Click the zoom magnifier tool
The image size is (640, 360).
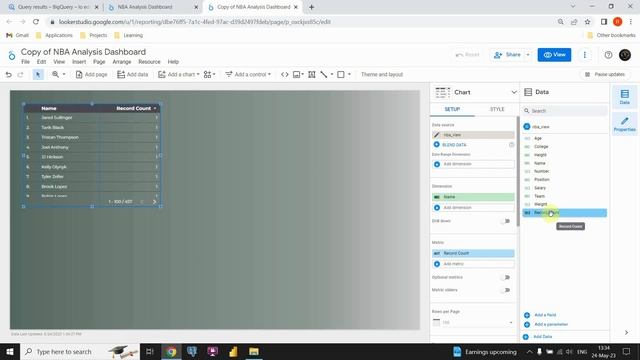point(55,74)
